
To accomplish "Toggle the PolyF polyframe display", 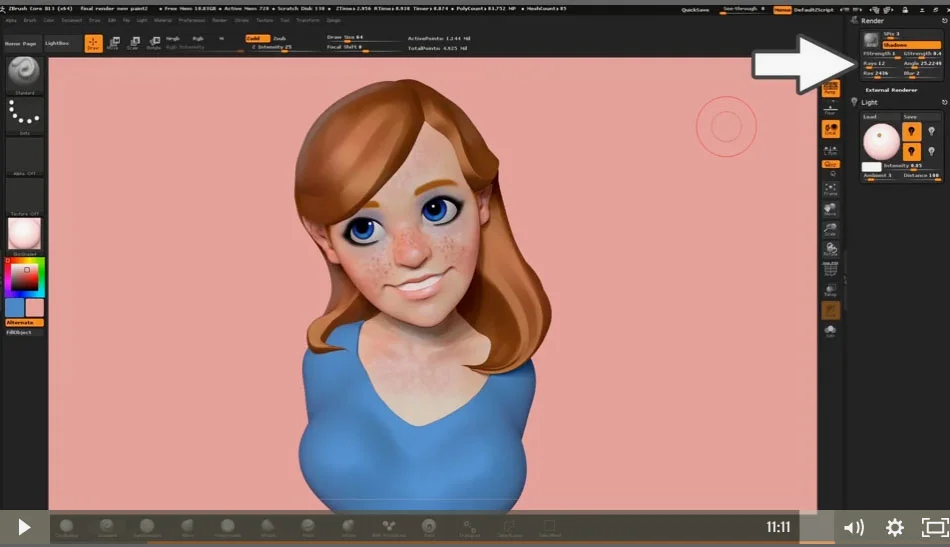I will (x=831, y=269).
